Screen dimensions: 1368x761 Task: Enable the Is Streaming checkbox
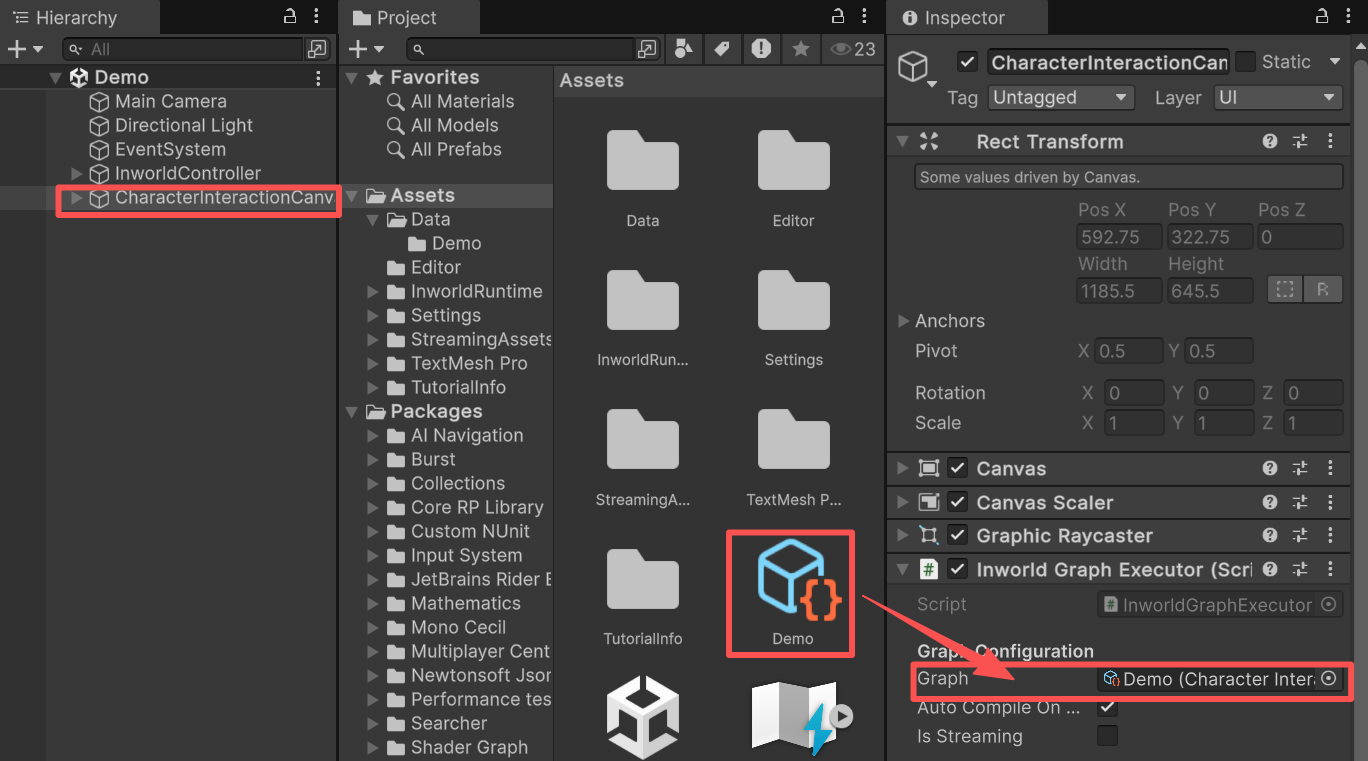1107,736
